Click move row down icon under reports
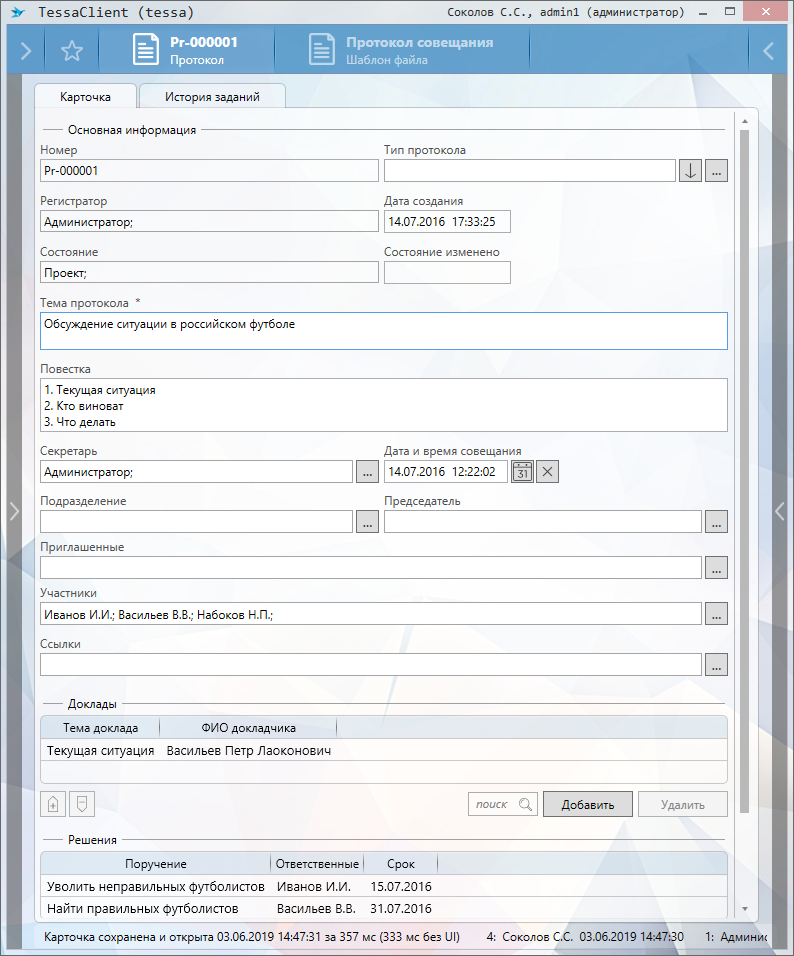The image size is (794, 956). (x=83, y=804)
